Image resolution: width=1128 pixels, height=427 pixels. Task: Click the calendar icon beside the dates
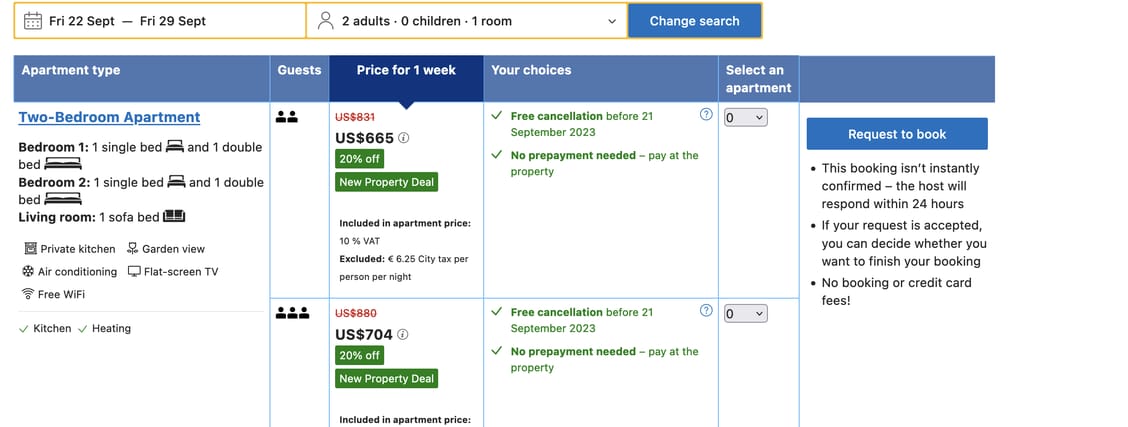click(x=32, y=20)
